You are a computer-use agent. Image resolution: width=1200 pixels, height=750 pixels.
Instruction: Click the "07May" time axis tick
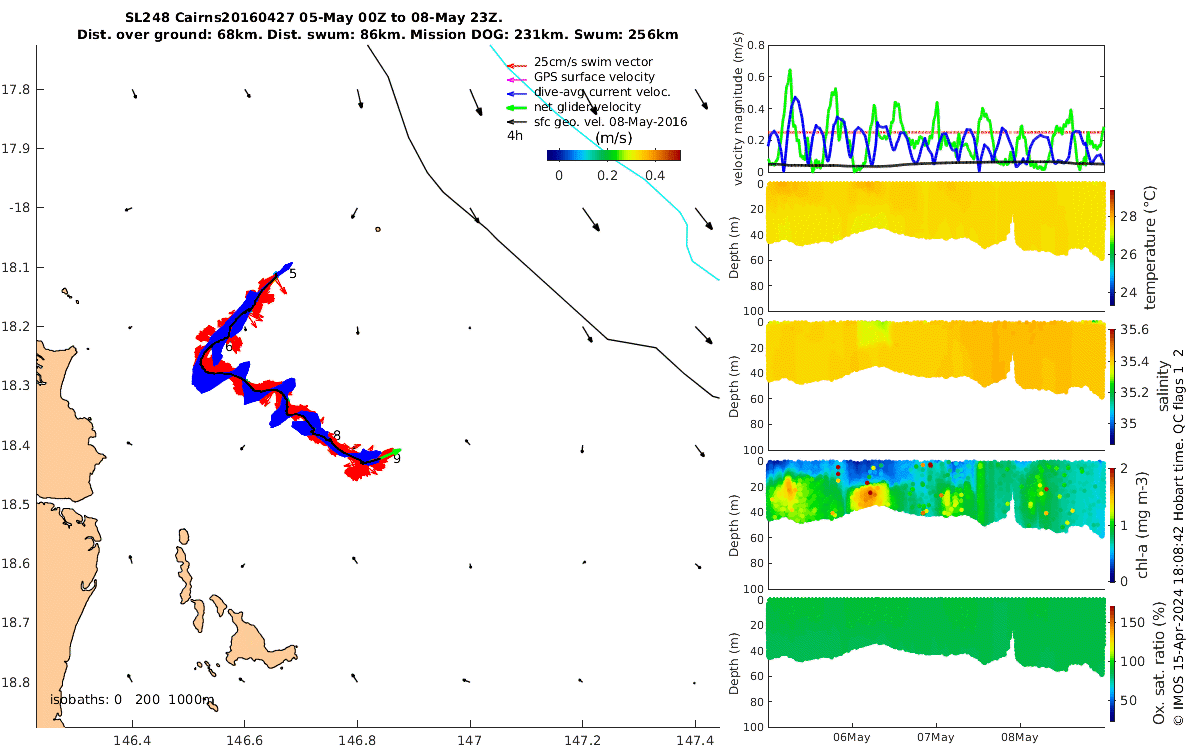(937, 738)
